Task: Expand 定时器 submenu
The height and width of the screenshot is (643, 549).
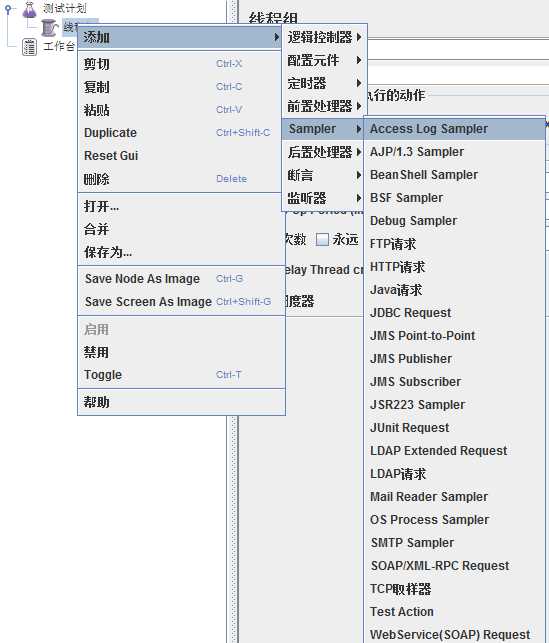Action: click(x=324, y=83)
